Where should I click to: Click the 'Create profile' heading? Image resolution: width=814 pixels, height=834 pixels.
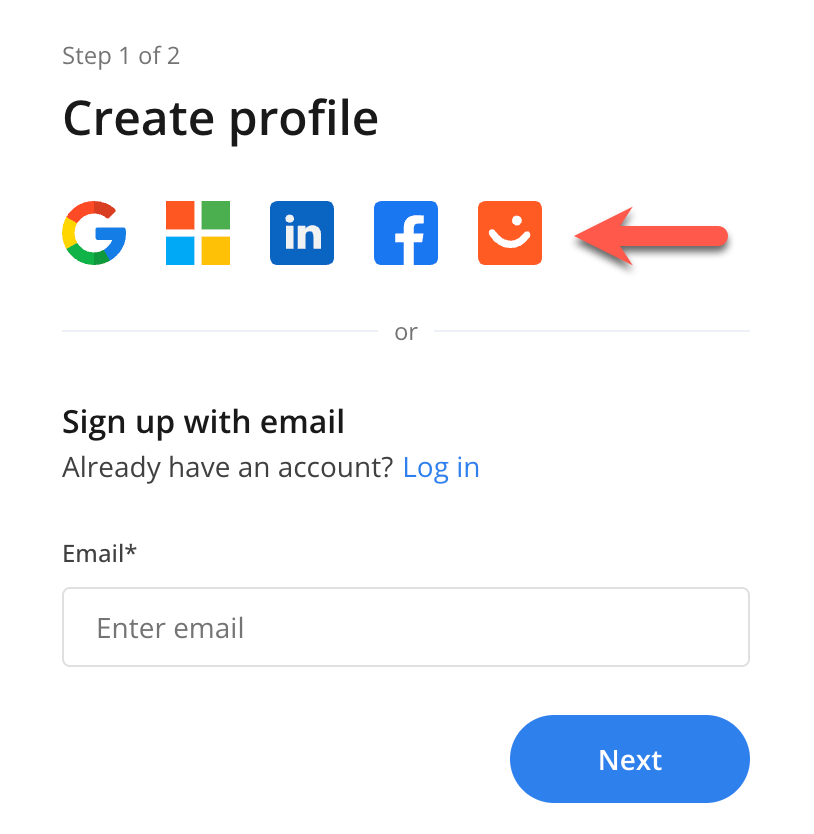tap(220, 119)
